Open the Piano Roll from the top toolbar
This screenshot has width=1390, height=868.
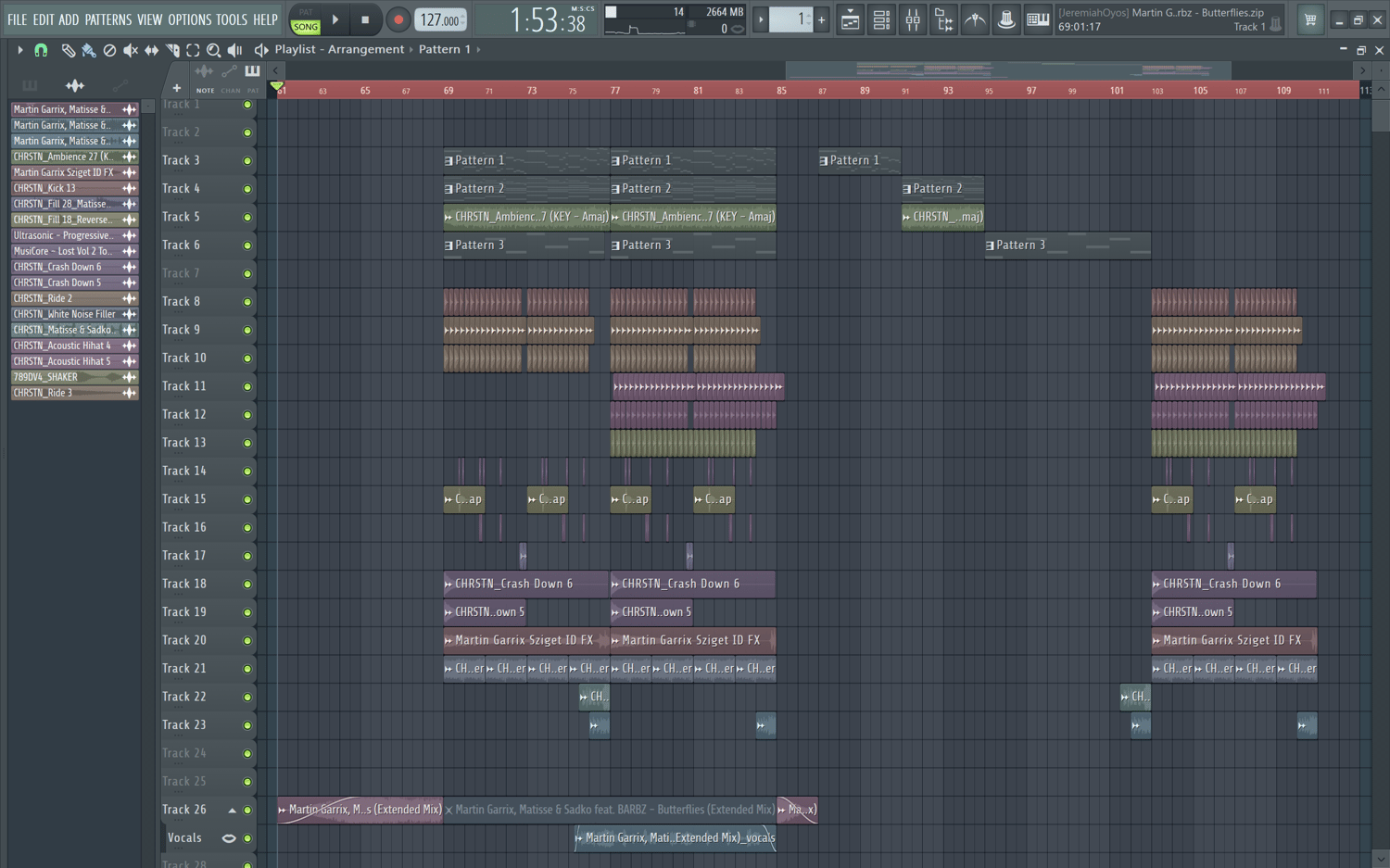[x=1038, y=19]
